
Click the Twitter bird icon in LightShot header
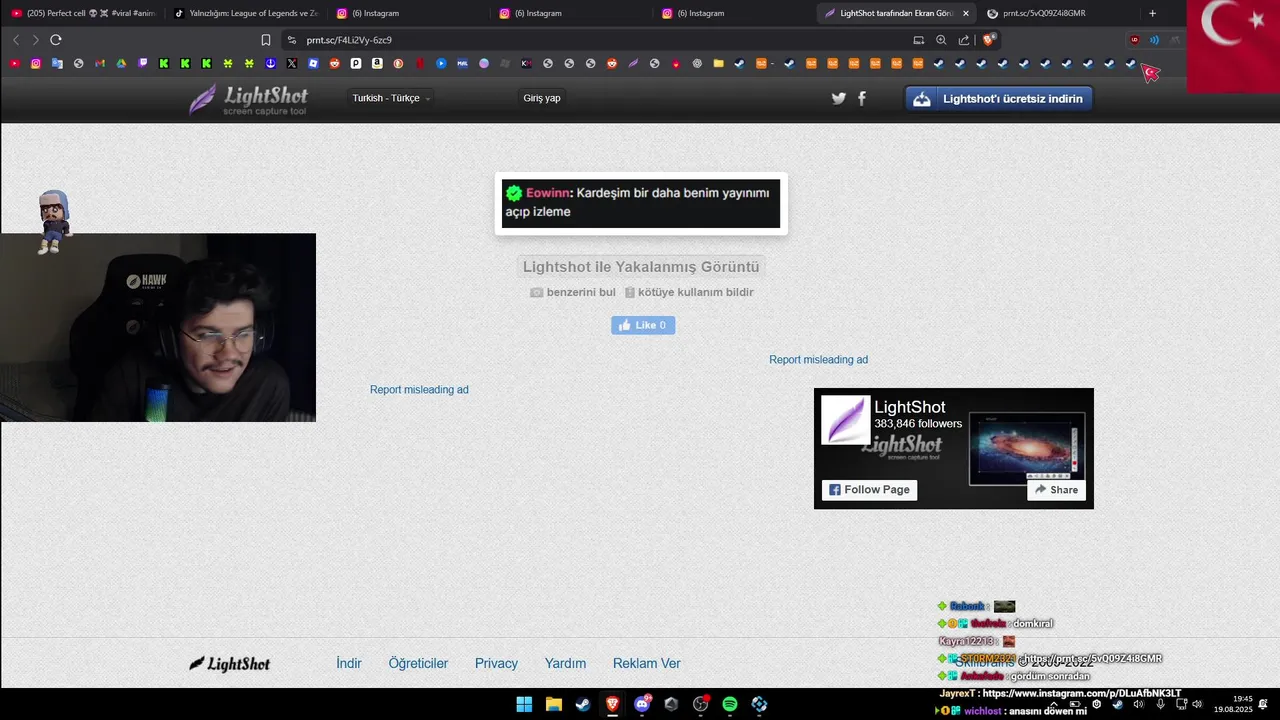tap(838, 98)
